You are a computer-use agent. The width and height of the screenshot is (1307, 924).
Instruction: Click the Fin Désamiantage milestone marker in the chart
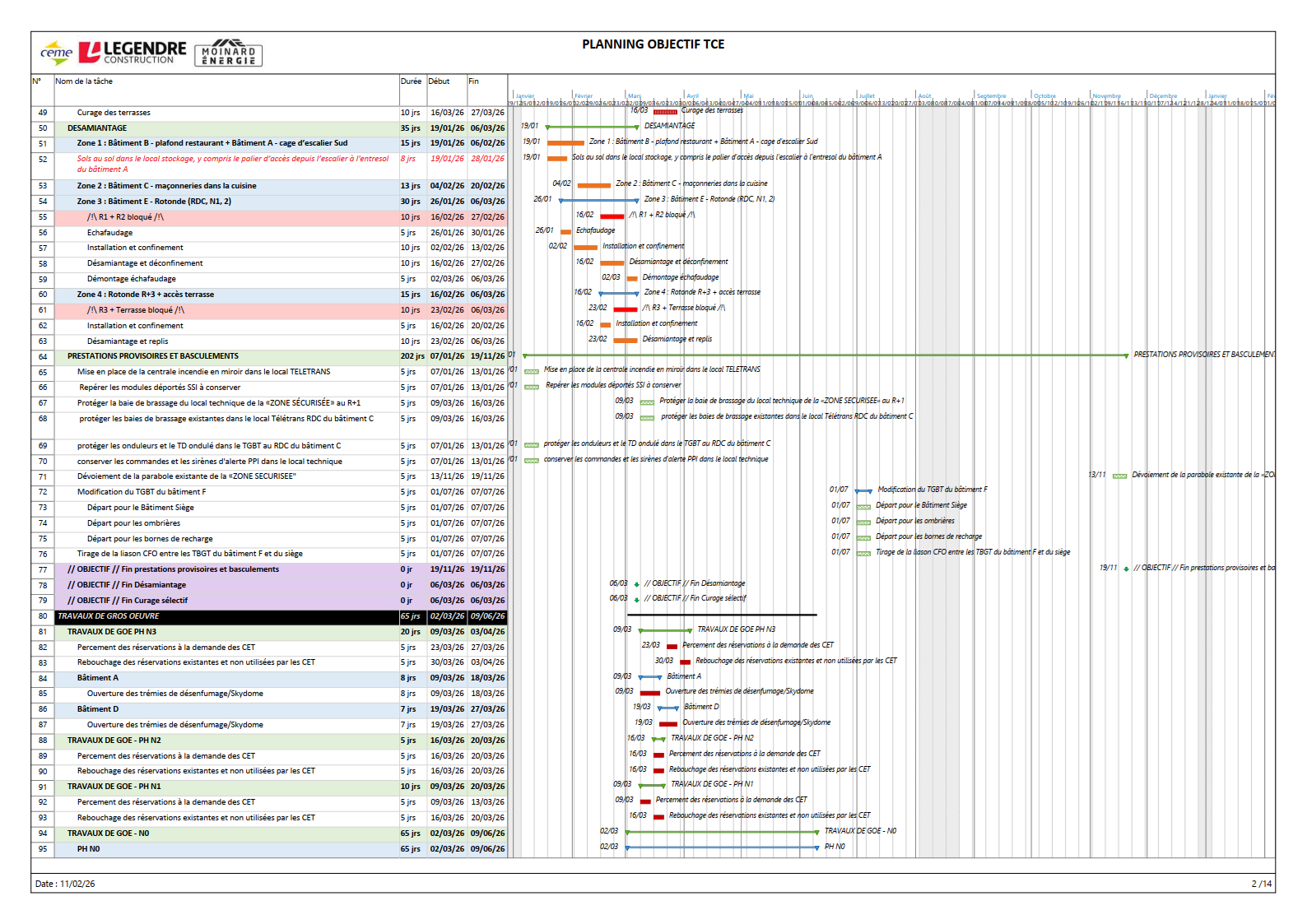(636, 585)
